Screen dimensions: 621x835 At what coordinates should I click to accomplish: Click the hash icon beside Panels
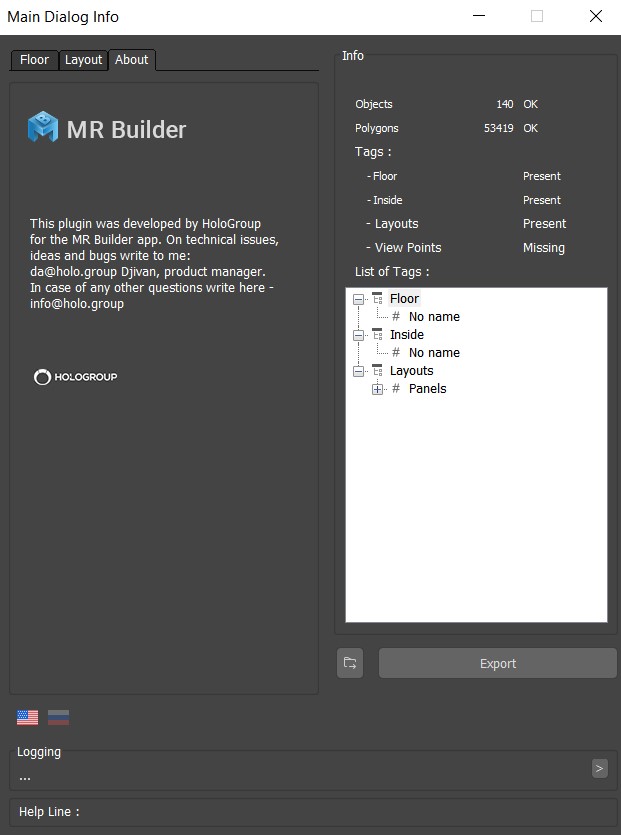tap(396, 388)
